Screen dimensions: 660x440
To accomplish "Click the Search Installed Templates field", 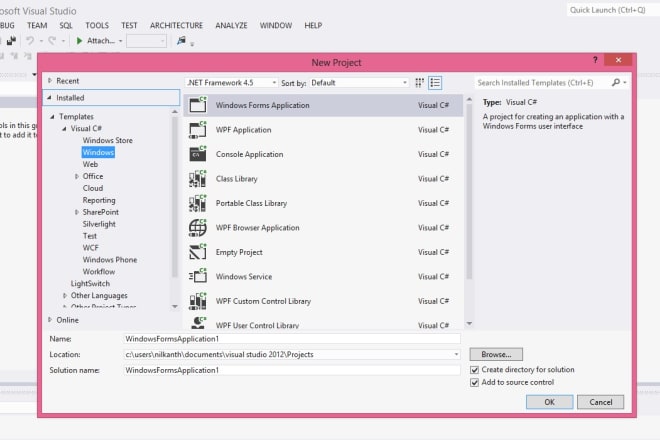I will point(542,83).
